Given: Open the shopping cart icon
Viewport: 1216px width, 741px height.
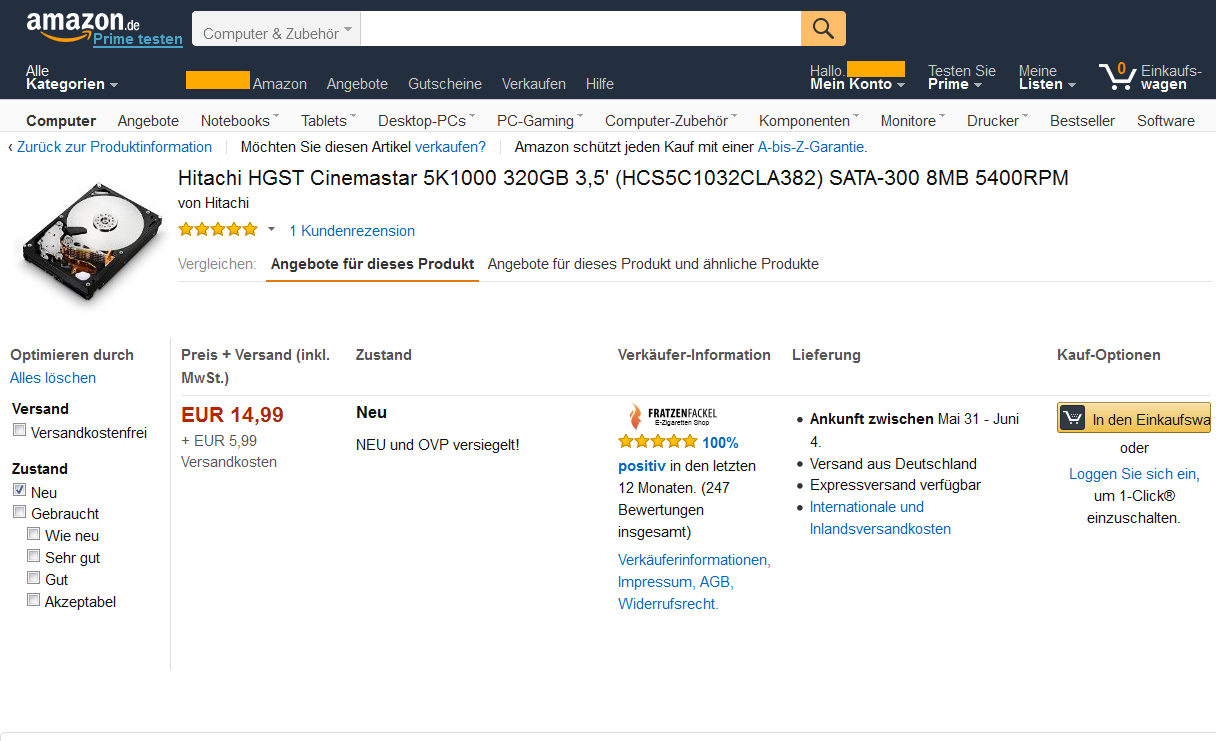Looking at the screenshot, I should pos(1116,77).
